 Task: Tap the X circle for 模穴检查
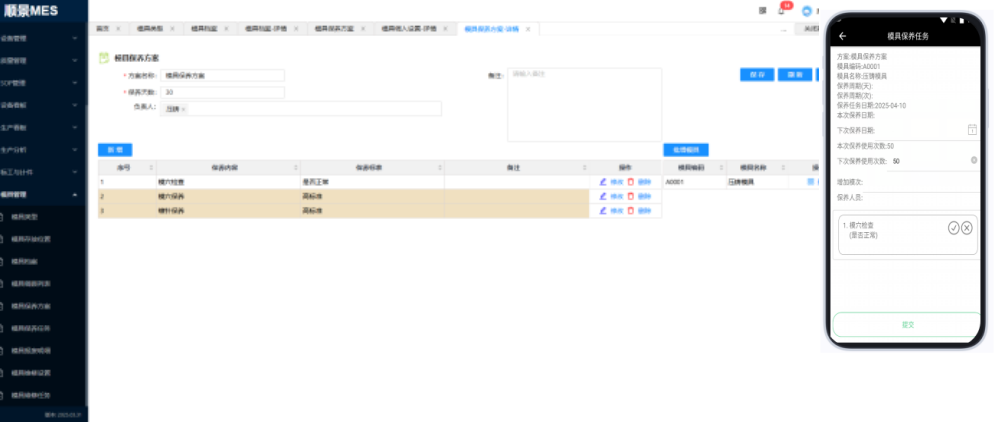coord(967,228)
